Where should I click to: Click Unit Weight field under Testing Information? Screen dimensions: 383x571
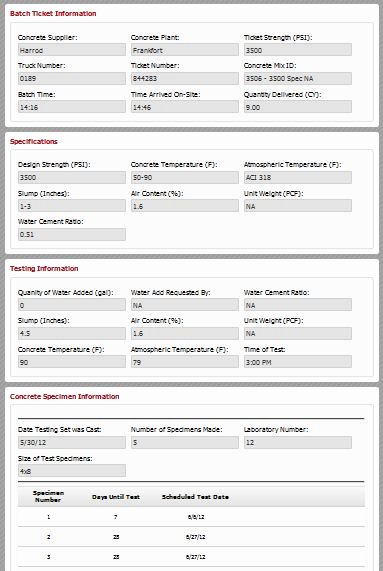coord(297,333)
